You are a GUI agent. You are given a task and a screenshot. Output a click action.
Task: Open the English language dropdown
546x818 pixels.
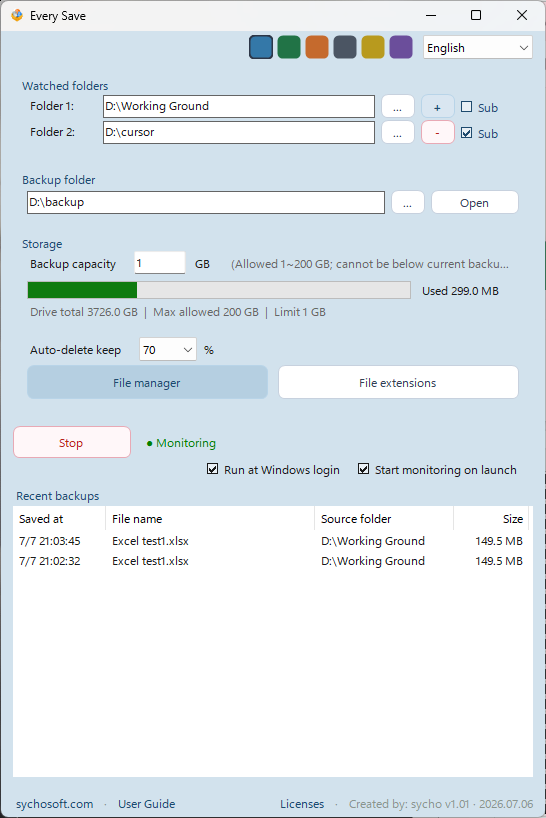tap(478, 47)
